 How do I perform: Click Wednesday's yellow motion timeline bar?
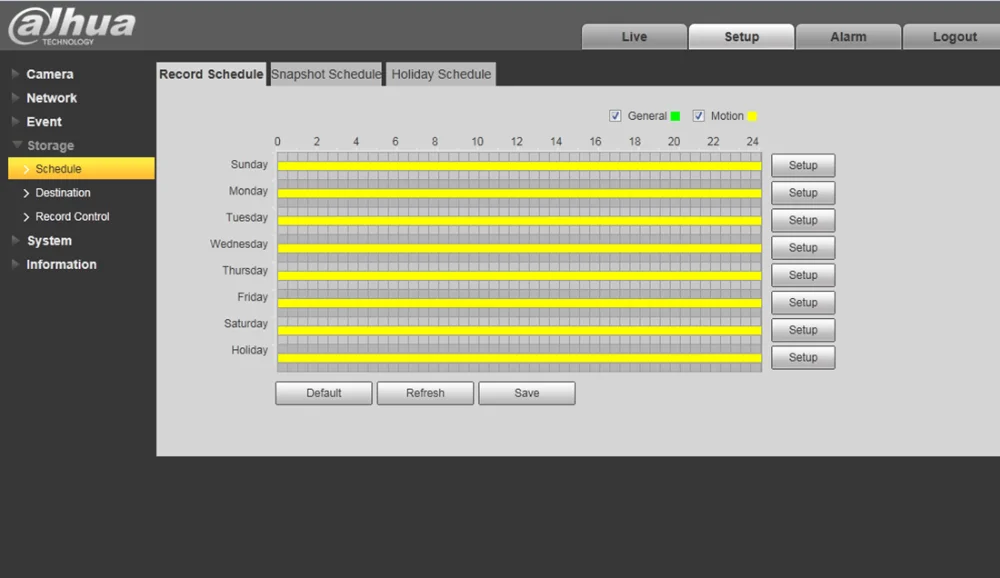coord(519,248)
